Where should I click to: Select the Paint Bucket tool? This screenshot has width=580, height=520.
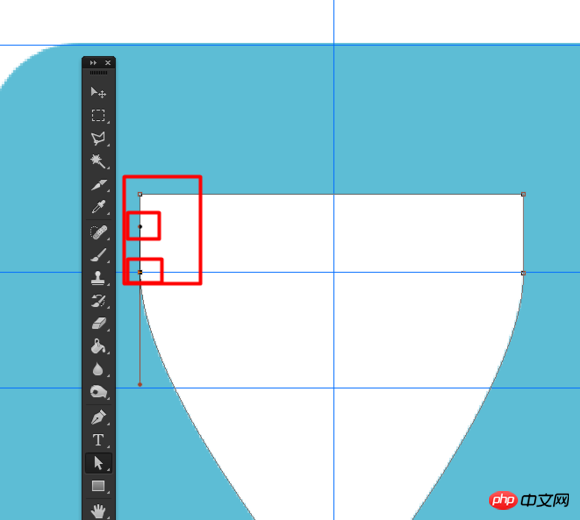[x=98, y=347]
